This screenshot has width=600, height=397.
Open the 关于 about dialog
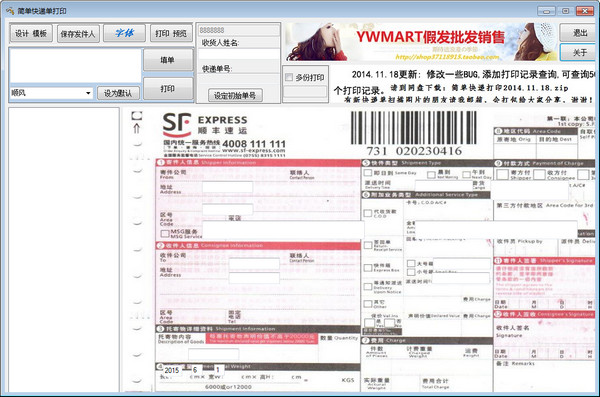point(579,52)
